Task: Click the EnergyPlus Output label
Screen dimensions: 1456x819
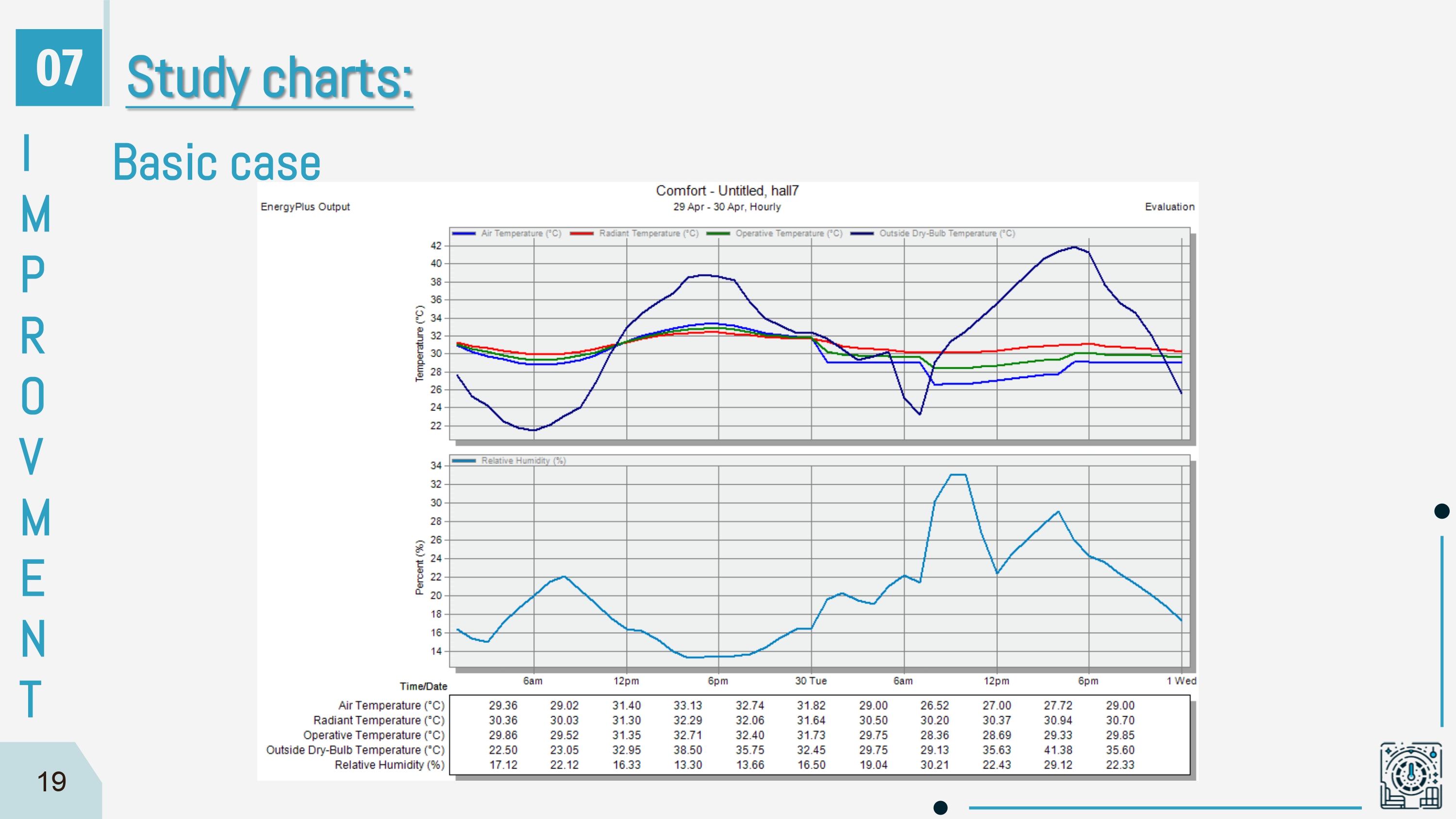Action: point(305,207)
